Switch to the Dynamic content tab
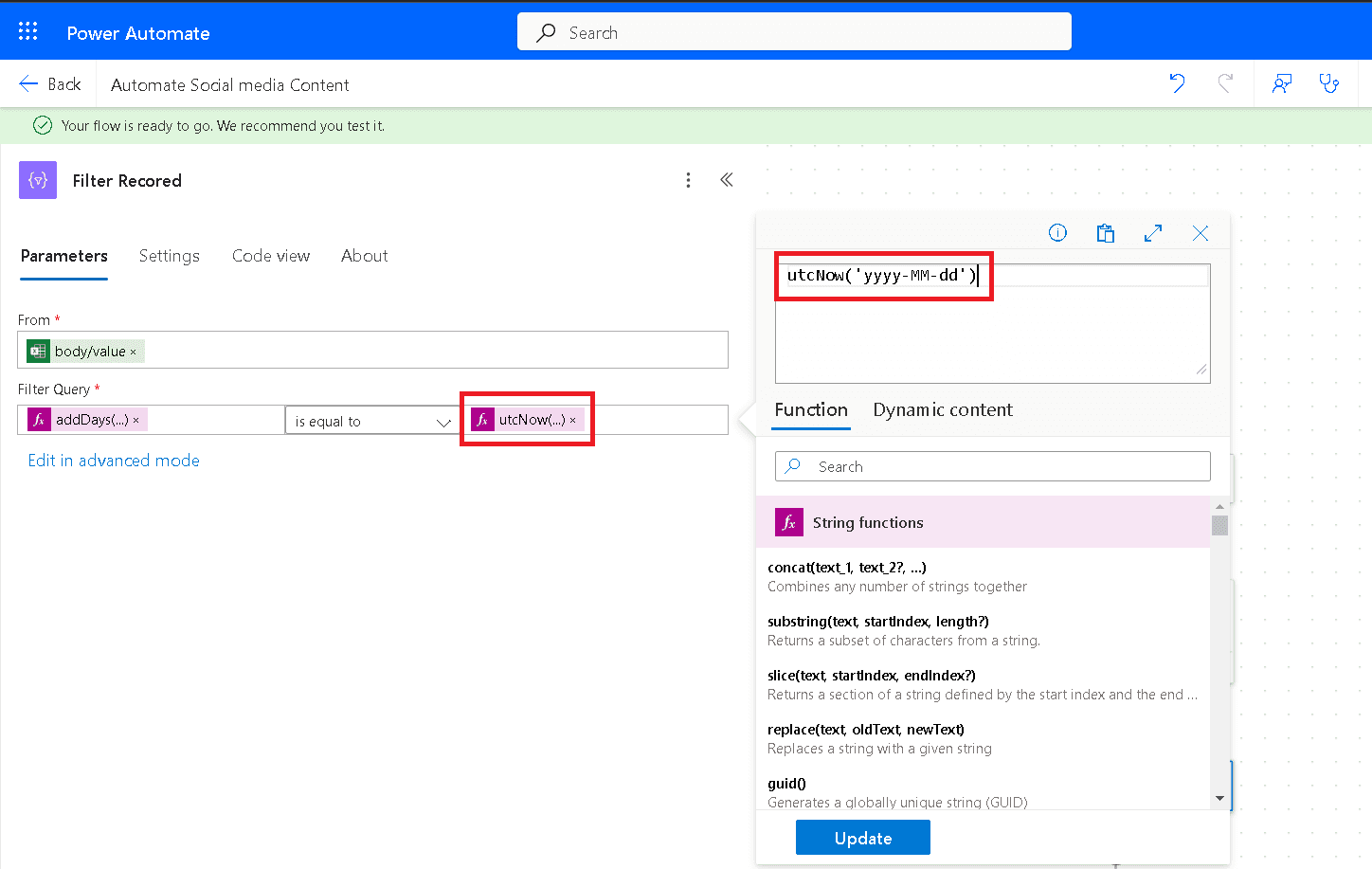 click(x=942, y=409)
